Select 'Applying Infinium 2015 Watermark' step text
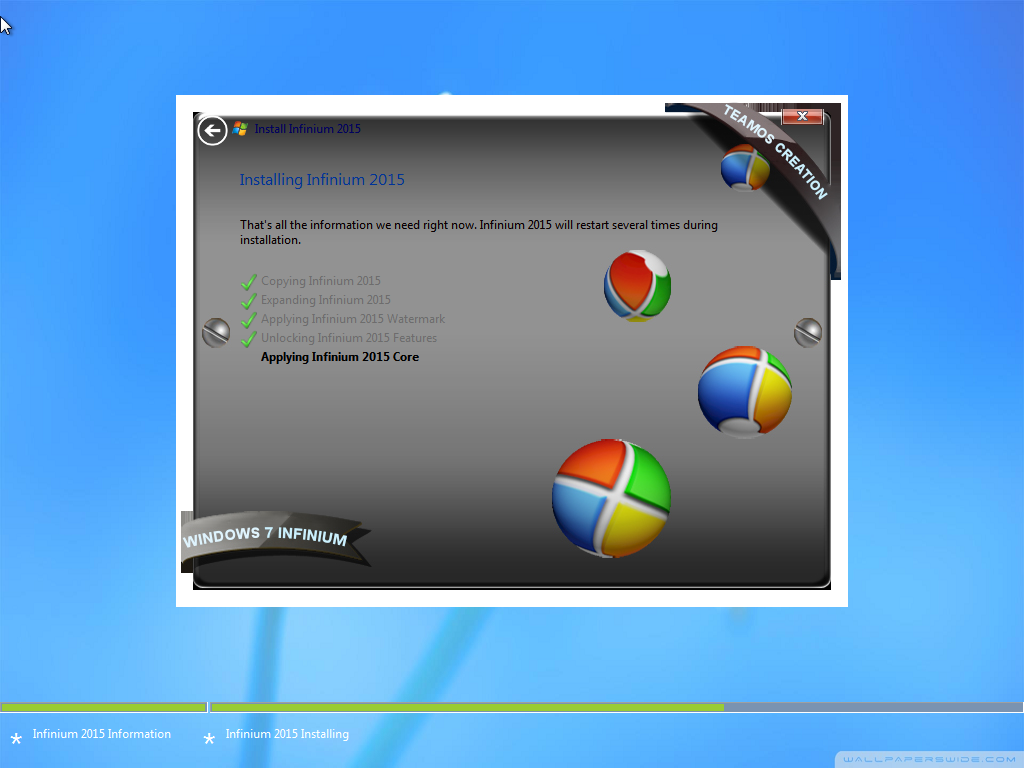 353,319
